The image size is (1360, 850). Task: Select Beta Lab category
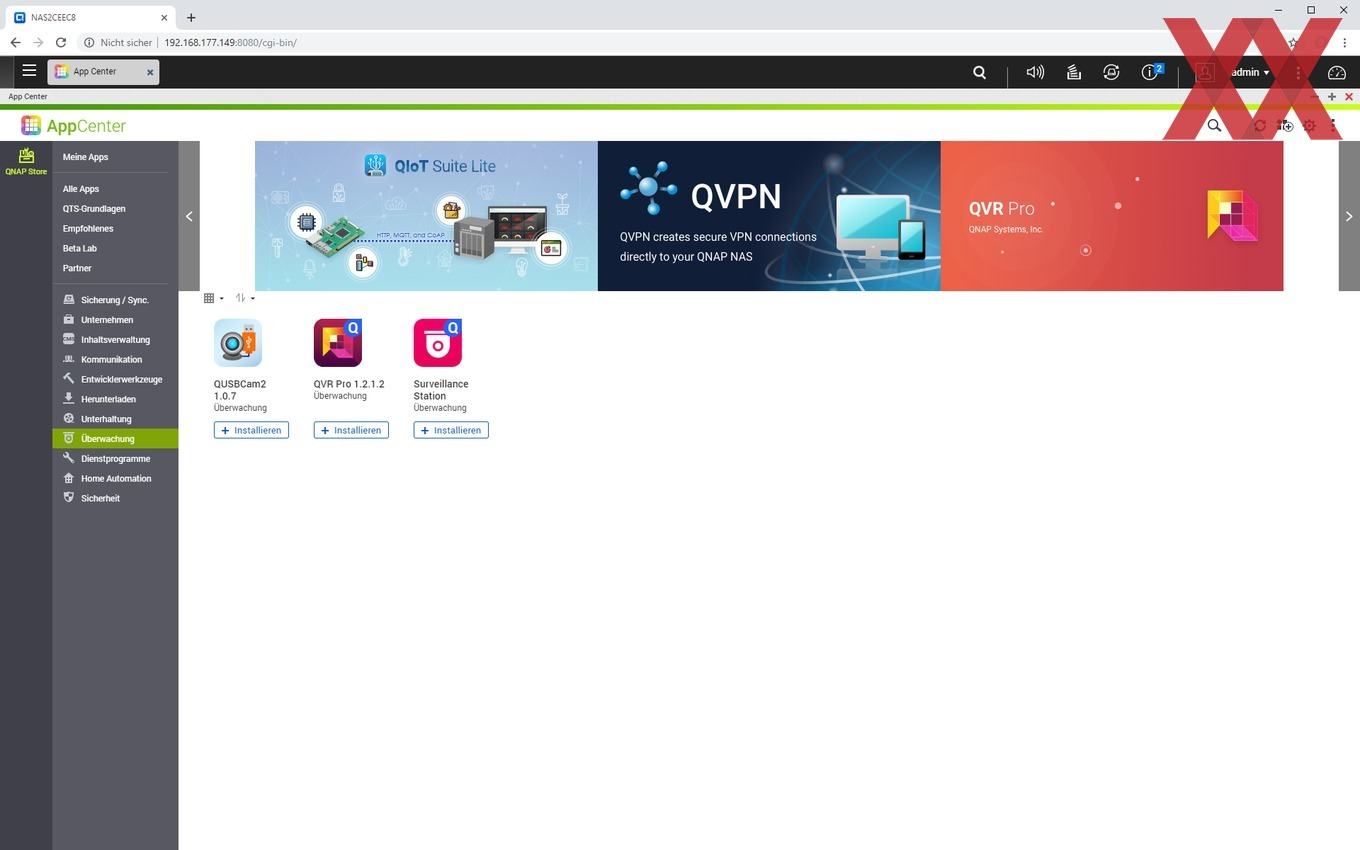(x=80, y=249)
